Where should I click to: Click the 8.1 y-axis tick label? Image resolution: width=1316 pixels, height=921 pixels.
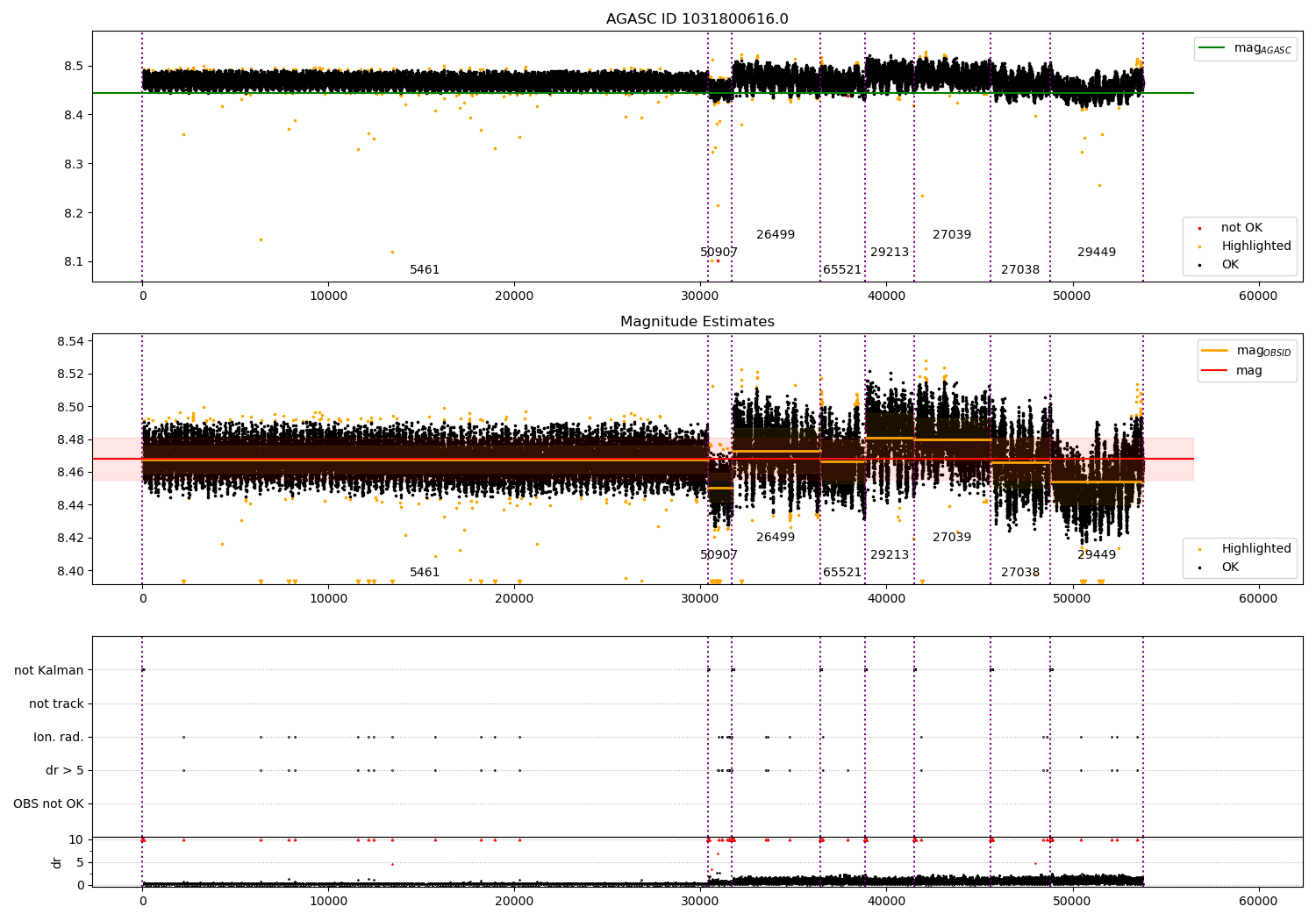pyautogui.click(x=74, y=262)
